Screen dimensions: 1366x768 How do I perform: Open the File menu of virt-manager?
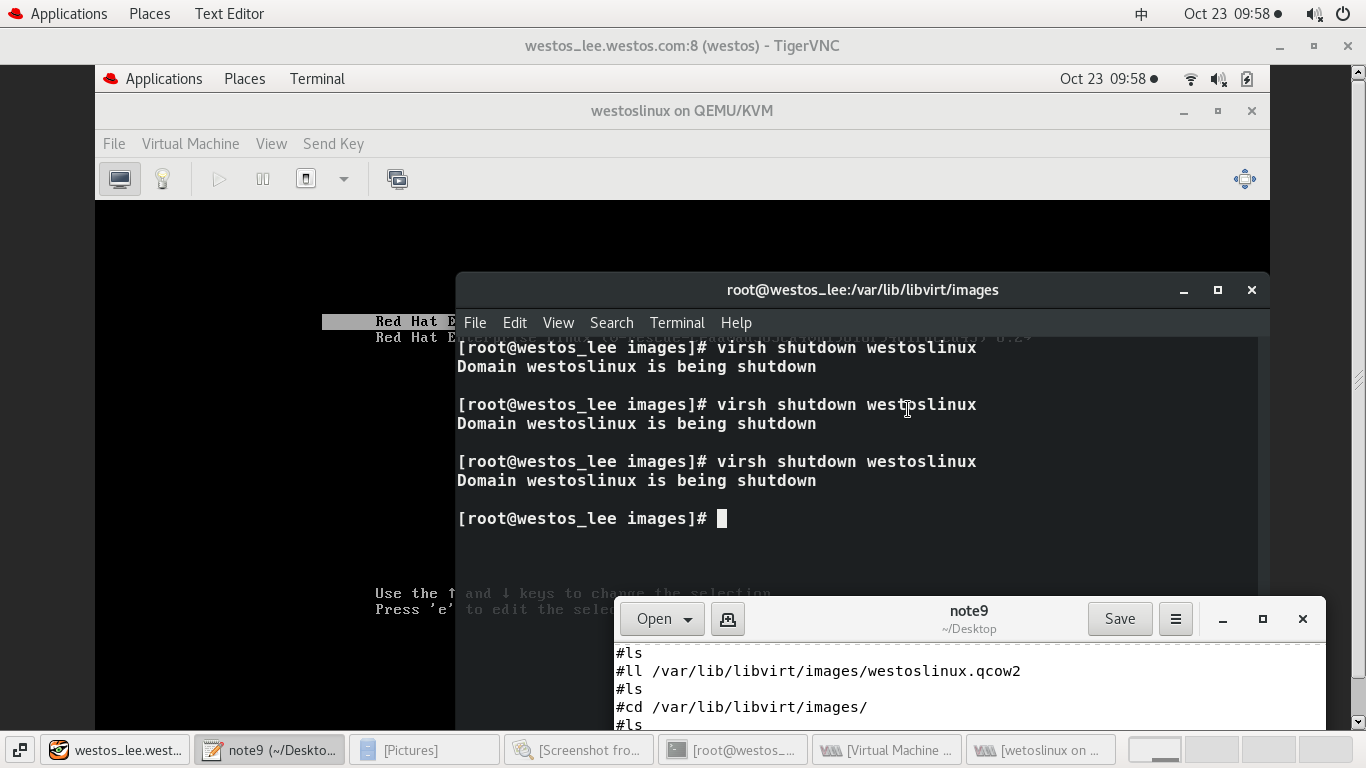tap(114, 144)
